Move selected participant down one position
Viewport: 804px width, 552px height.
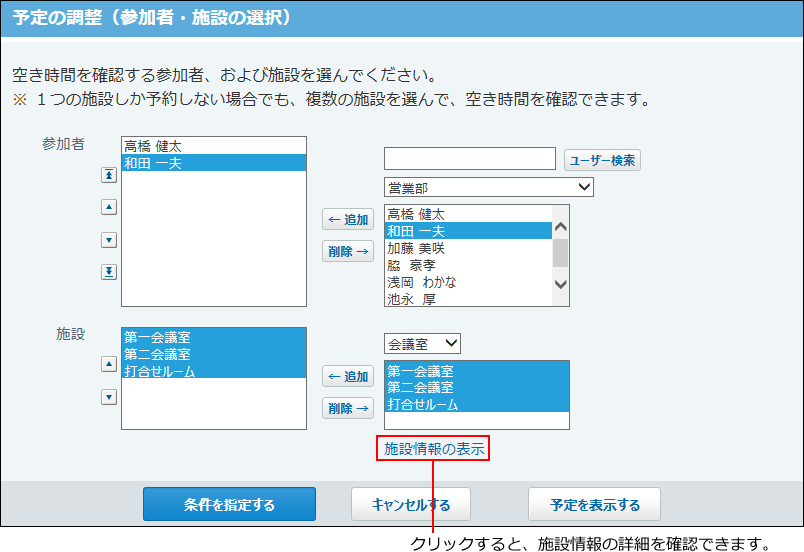point(109,240)
